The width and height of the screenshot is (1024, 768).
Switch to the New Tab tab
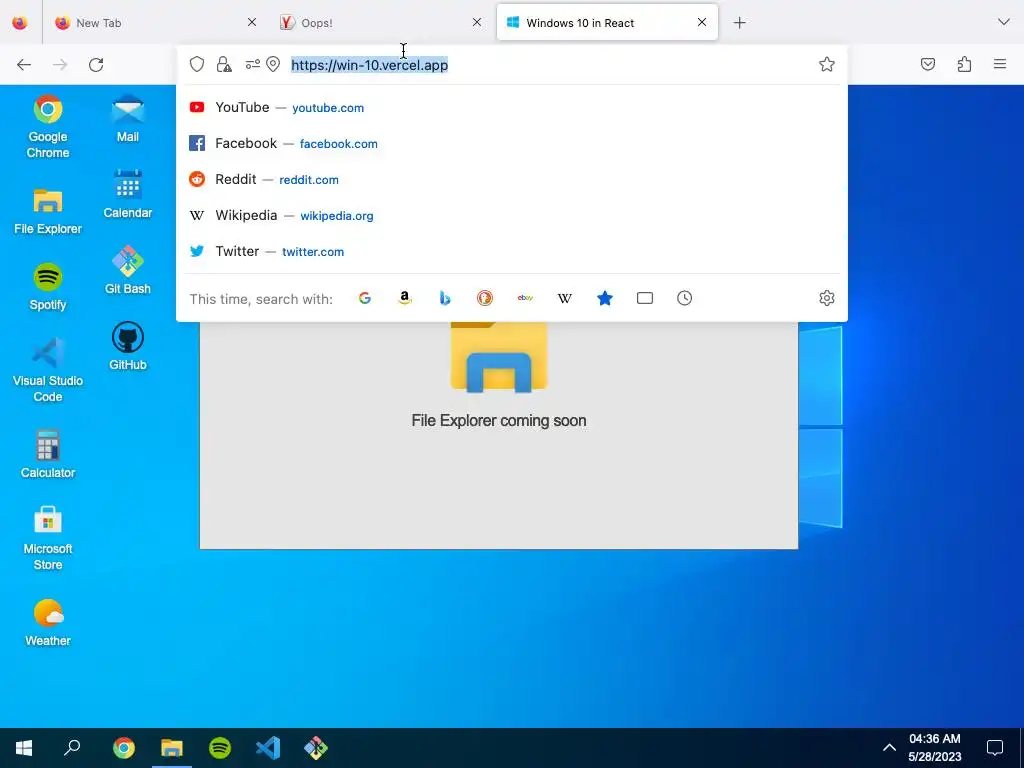[157, 23]
